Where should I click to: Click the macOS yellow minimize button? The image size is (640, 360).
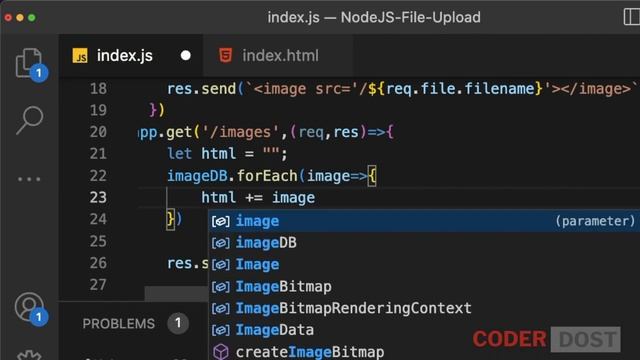(x=20, y=18)
